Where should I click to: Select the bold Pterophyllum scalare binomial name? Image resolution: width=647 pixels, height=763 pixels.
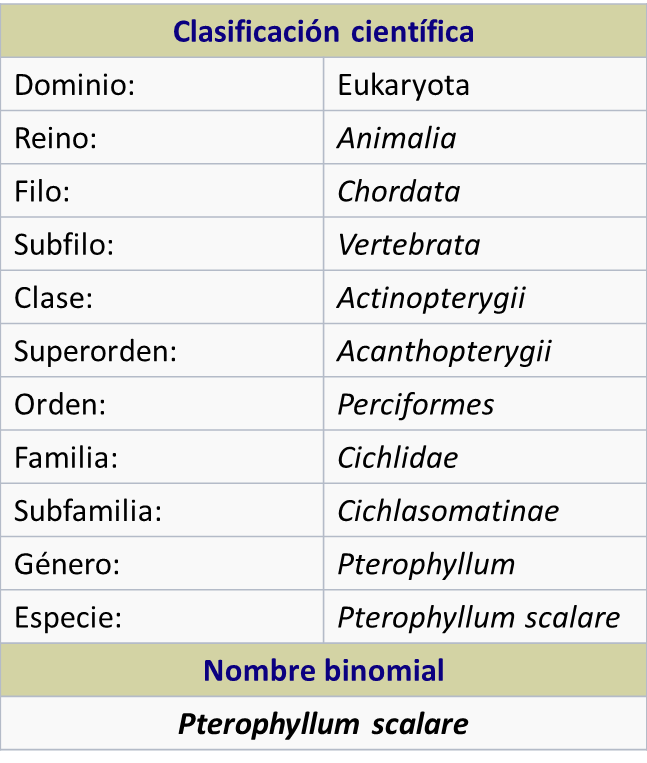(323, 724)
